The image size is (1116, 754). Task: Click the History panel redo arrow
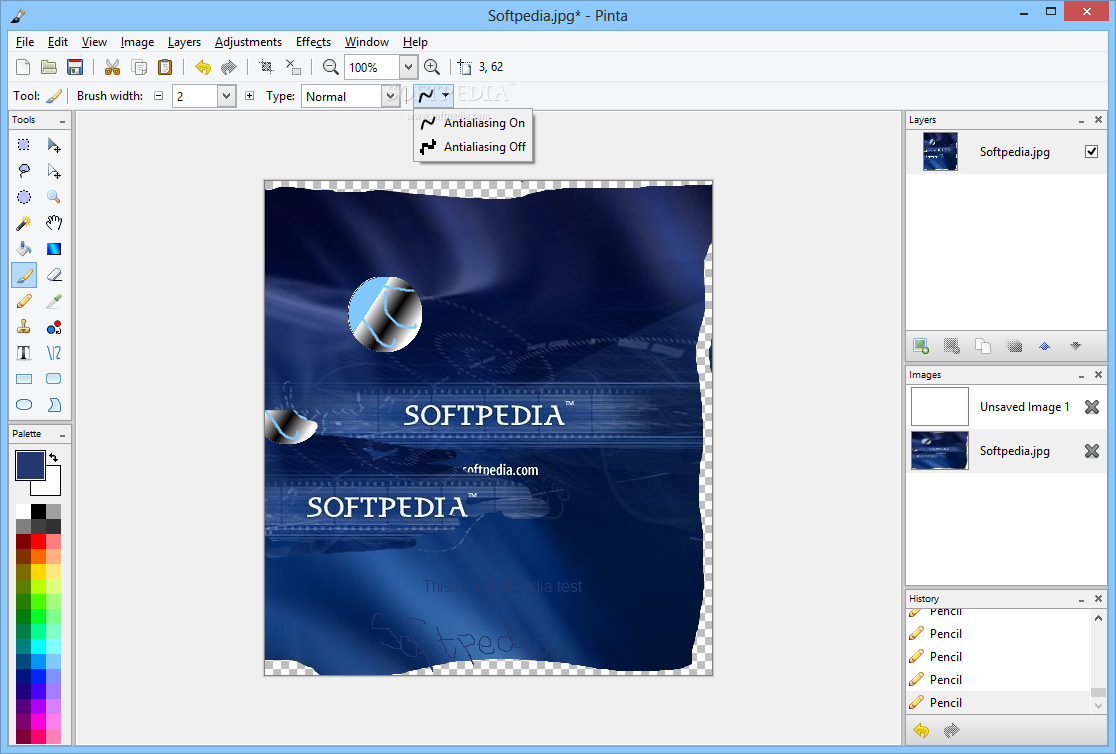coord(952,731)
